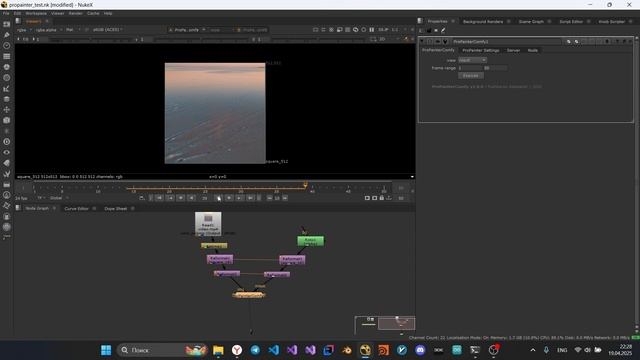Click the Color nodes toolbar icon
640x360 pixels.
(7, 67)
